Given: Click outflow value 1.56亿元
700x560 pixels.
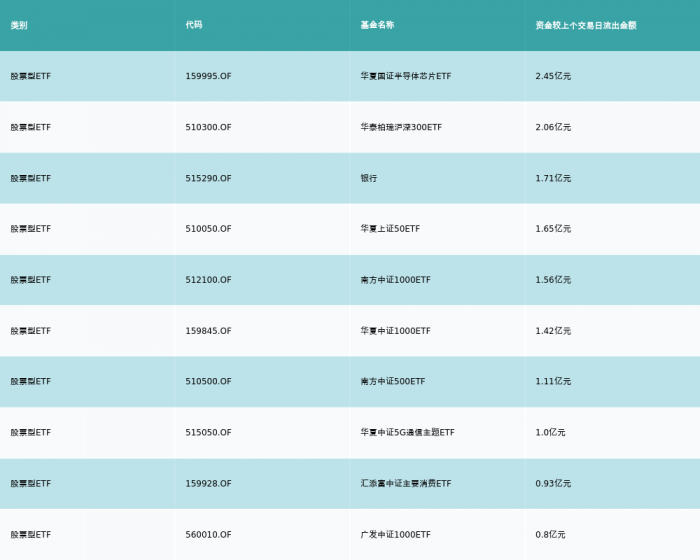Looking at the screenshot, I should 553,280.
